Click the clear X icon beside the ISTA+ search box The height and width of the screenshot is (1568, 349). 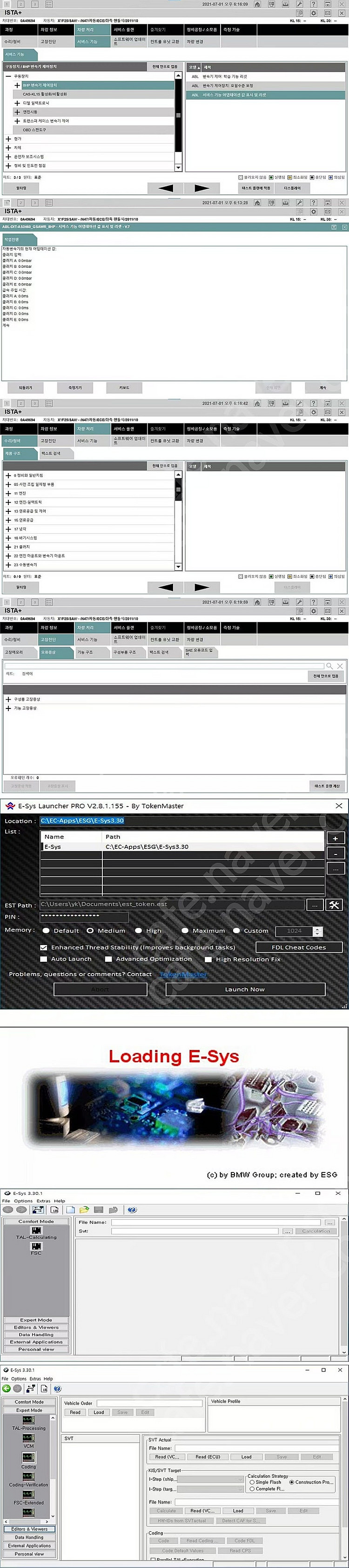point(340,666)
